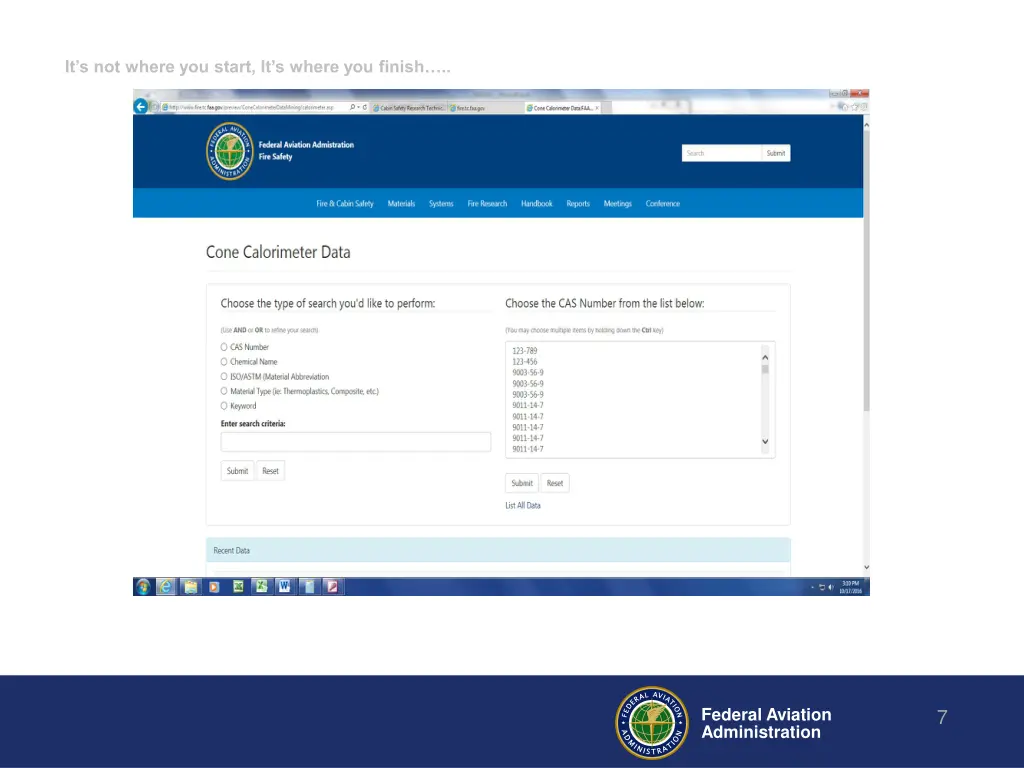
Task: Select CAS entry 123-456 in the list
Action: pyautogui.click(x=524, y=362)
